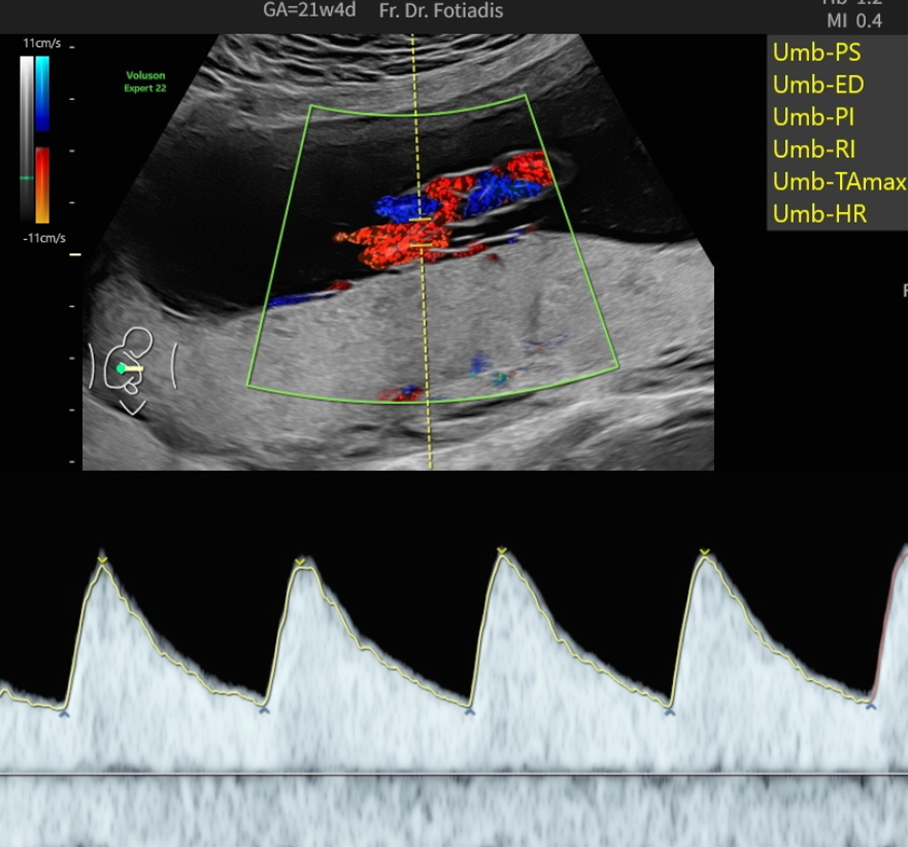The height and width of the screenshot is (847, 908).
Task: Select the Umb-PS measurement label
Action: pos(816,53)
